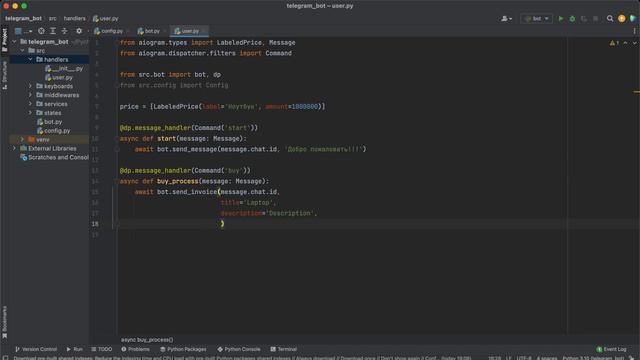Run the bot configuration with the green play button
This screenshot has height=360, width=640.
click(x=561, y=19)
